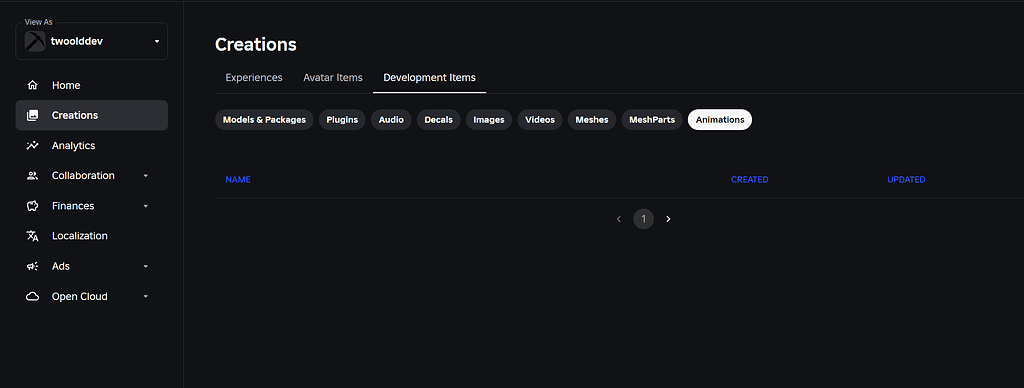1024x388 pixels.
Task: Expand the Collaboration submenu arrow
Action: click(x=146, y=176)
